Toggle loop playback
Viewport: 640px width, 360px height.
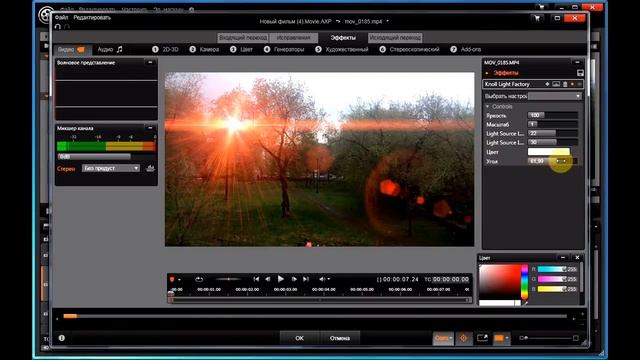199,279
